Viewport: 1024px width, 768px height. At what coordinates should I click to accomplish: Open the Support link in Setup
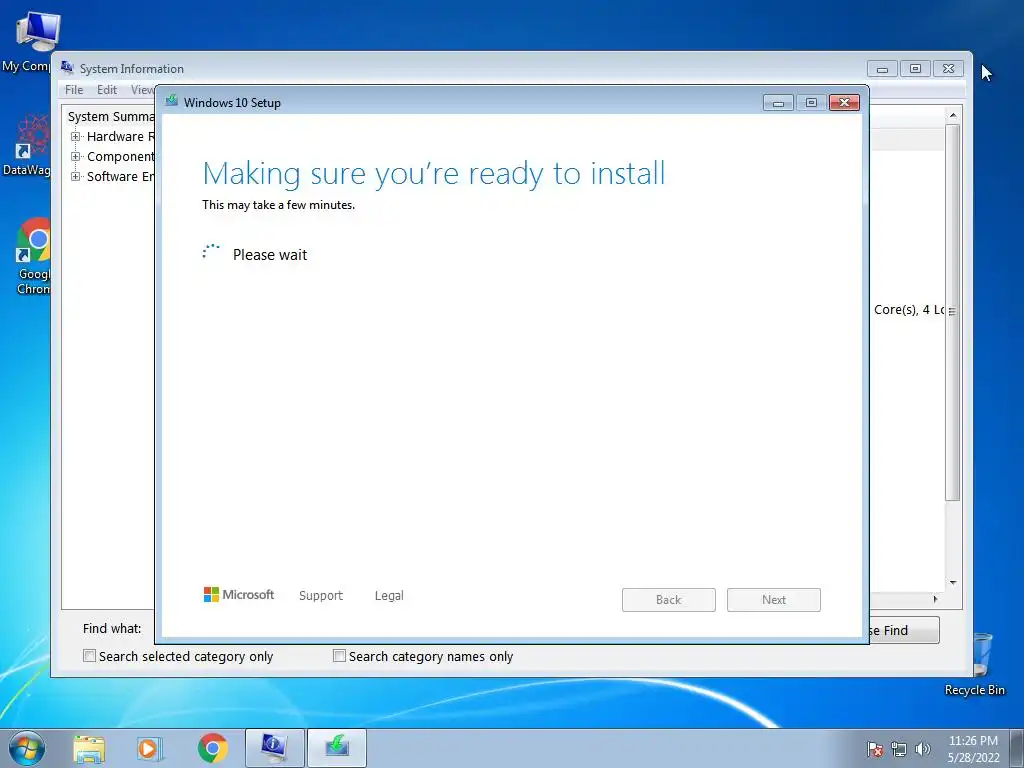(321, 595)
